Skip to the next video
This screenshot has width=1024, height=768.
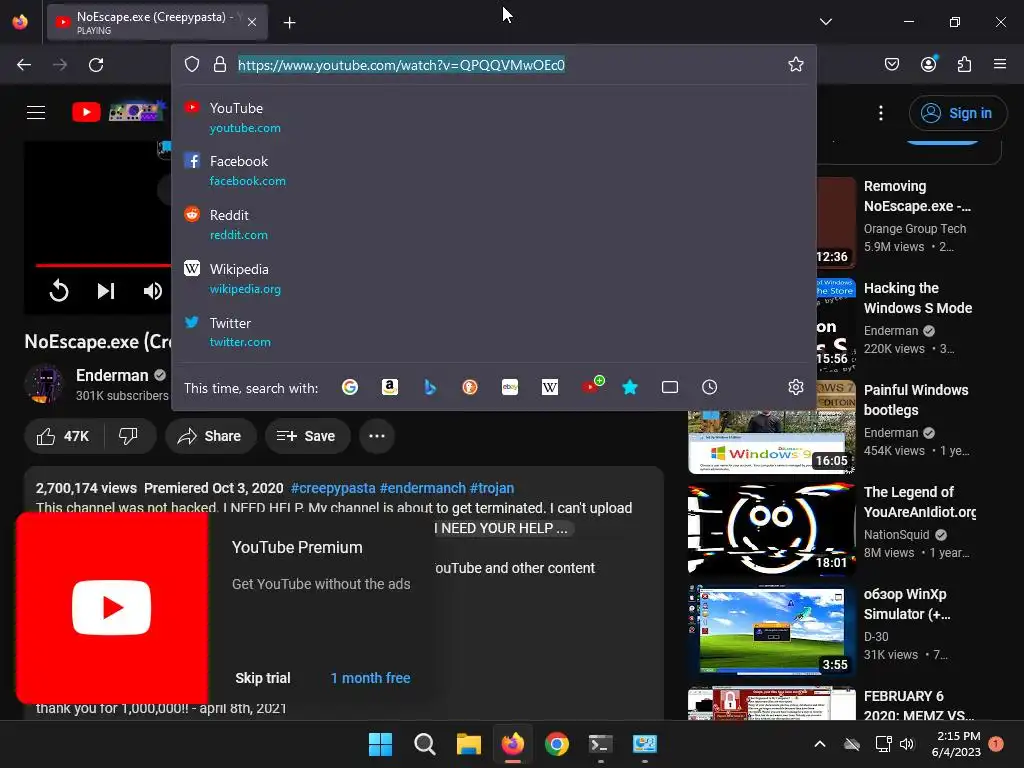coord(106,291)
